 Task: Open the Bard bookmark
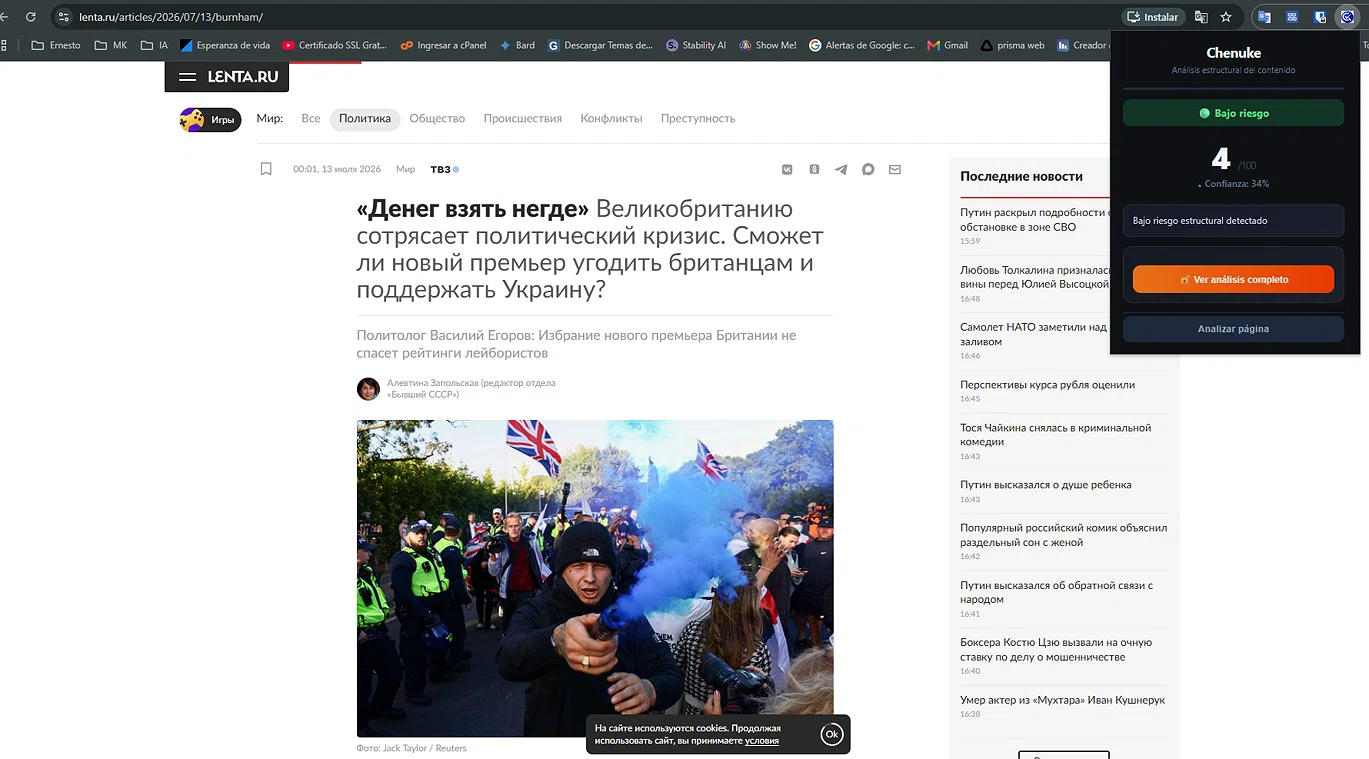[x=518, y=45]
